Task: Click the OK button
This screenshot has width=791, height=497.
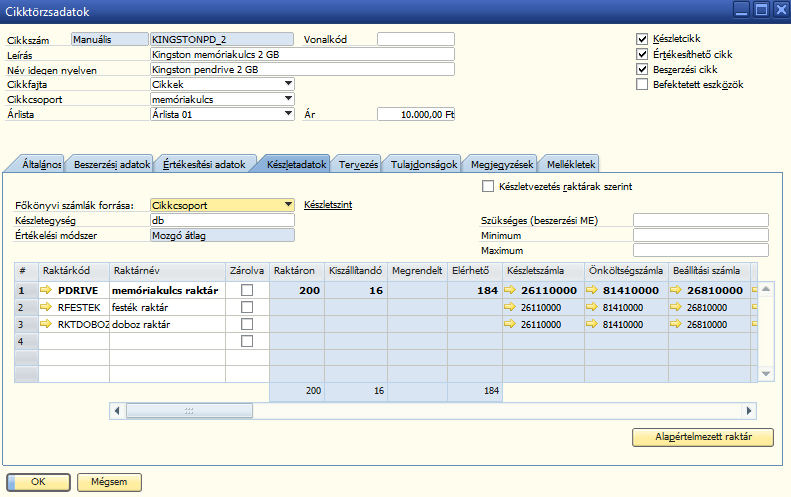Action: click(38, 482)
